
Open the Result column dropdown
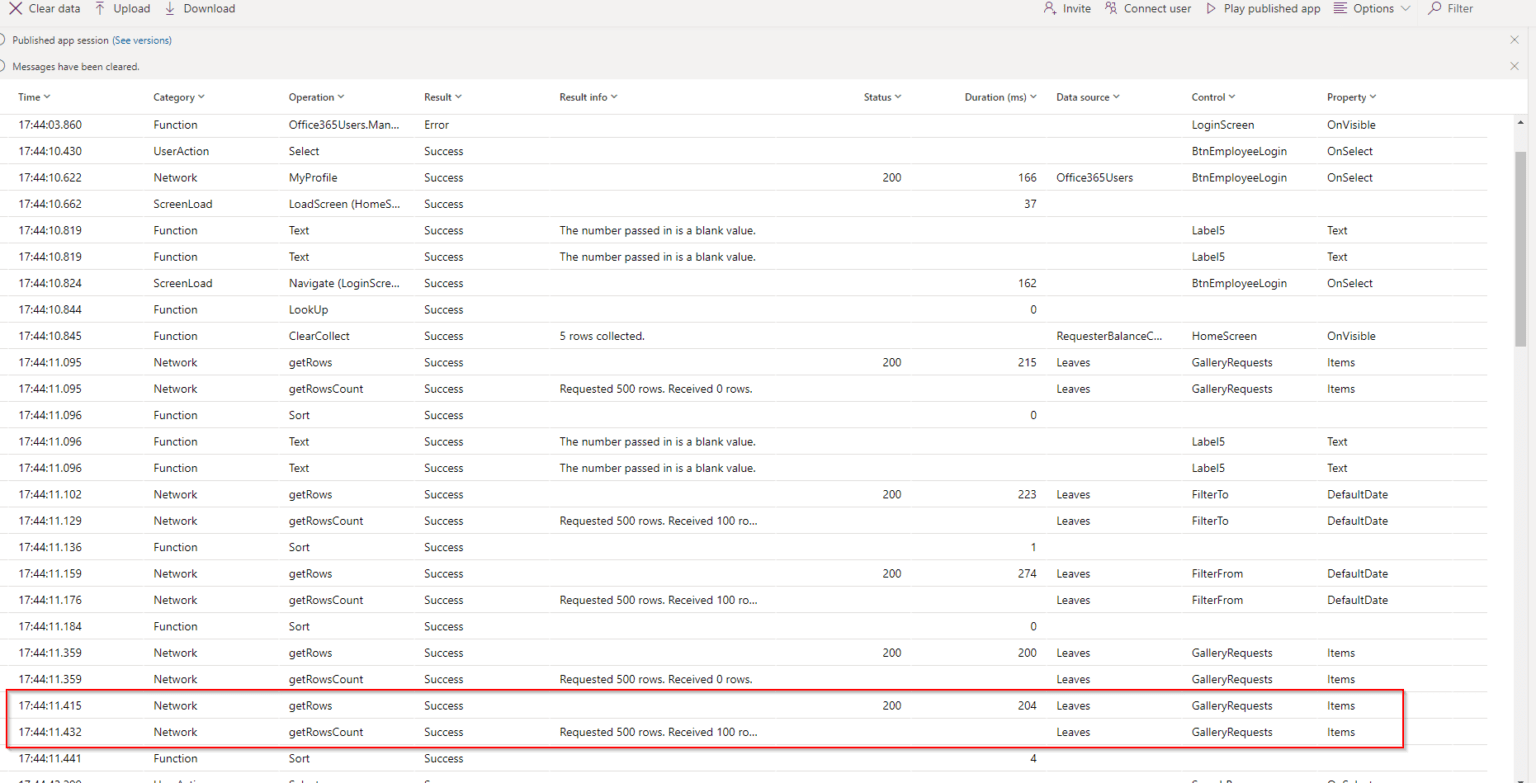(x=459, y=97)
